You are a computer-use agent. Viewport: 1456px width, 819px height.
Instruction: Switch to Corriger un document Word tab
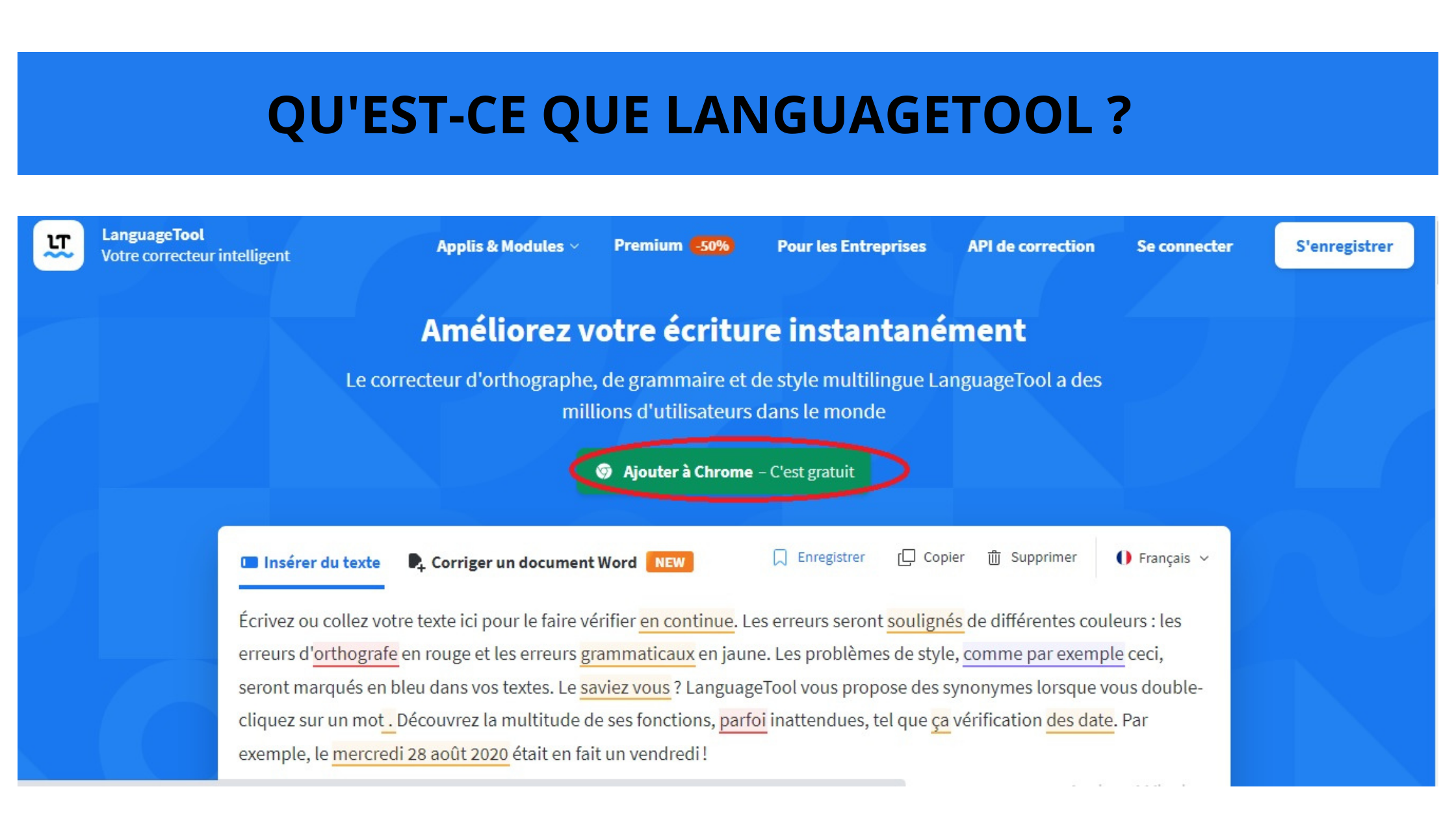pos(534,562)
